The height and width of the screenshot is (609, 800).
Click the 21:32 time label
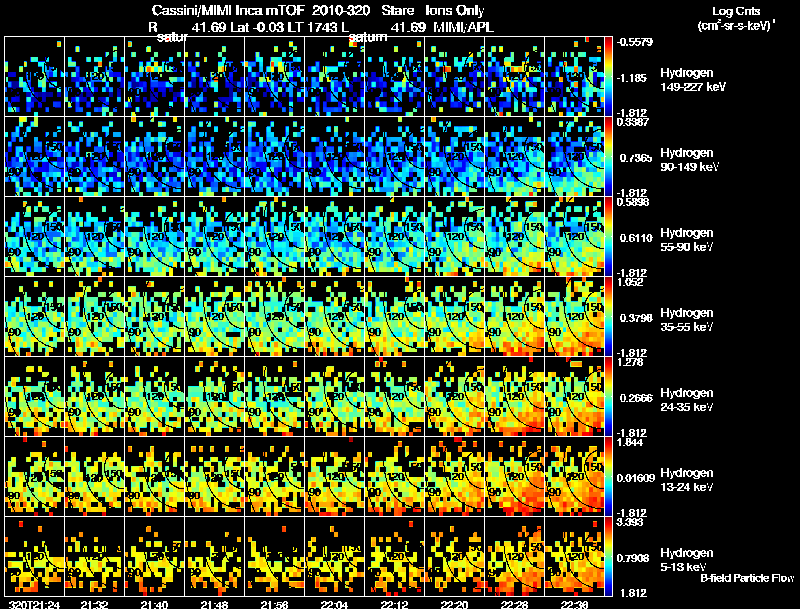tap(94, 605)
